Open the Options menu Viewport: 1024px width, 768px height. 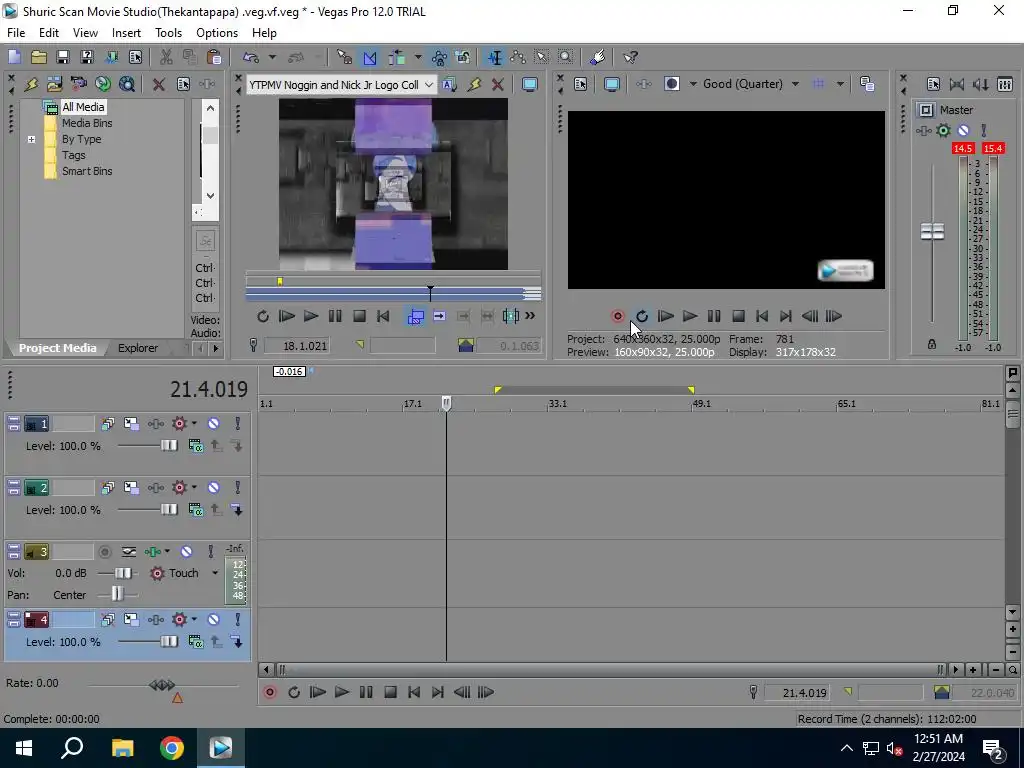click(x=217, y=33)
